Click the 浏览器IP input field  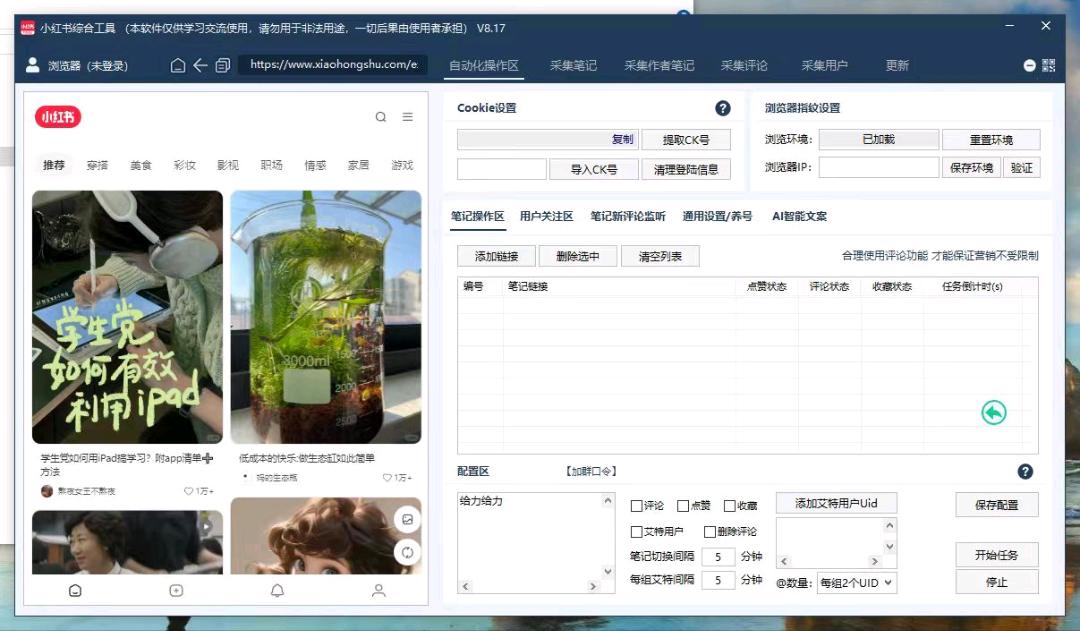879,167
